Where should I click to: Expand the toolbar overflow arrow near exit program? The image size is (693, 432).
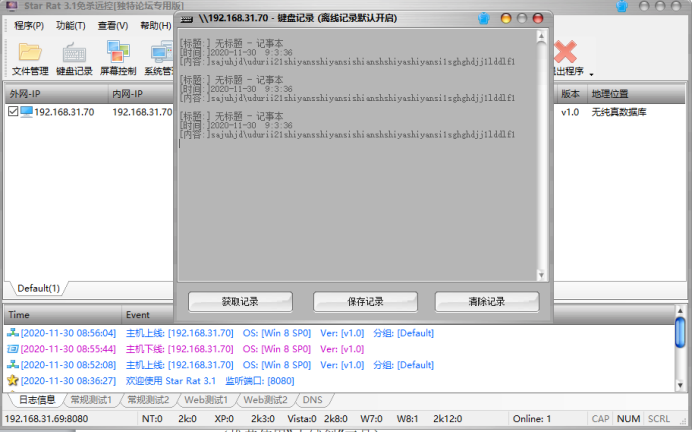pyautogui.click(x=591, y=74)
